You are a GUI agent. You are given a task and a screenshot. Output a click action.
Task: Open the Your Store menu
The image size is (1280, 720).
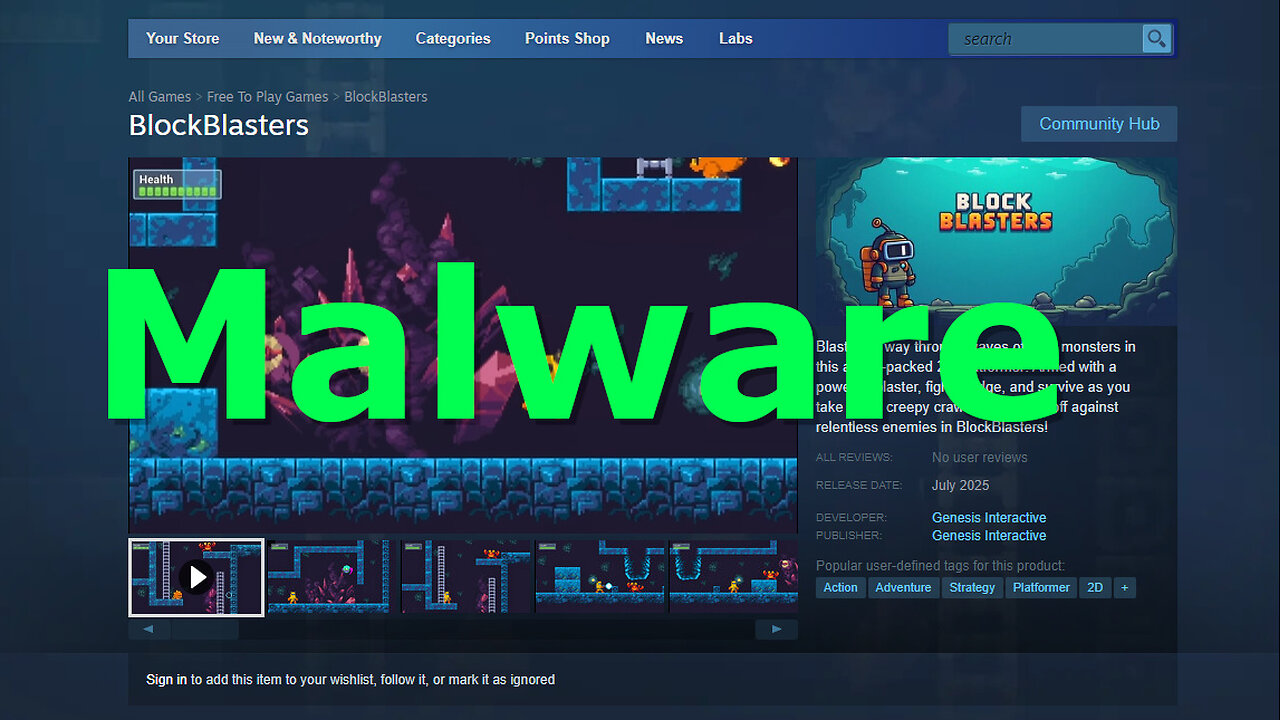pyautogui.click(x=182, y=38)
